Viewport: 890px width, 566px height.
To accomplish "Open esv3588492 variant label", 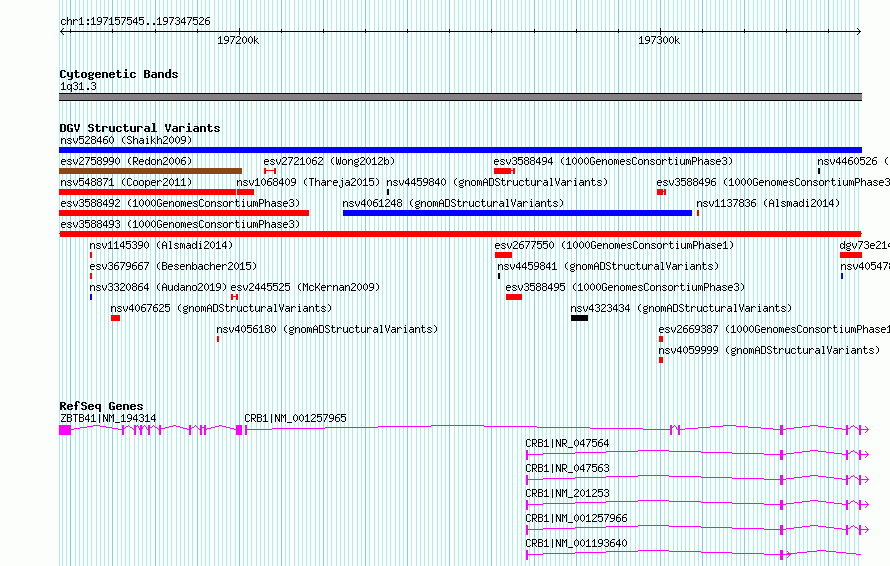I will [x=180, y=203].
